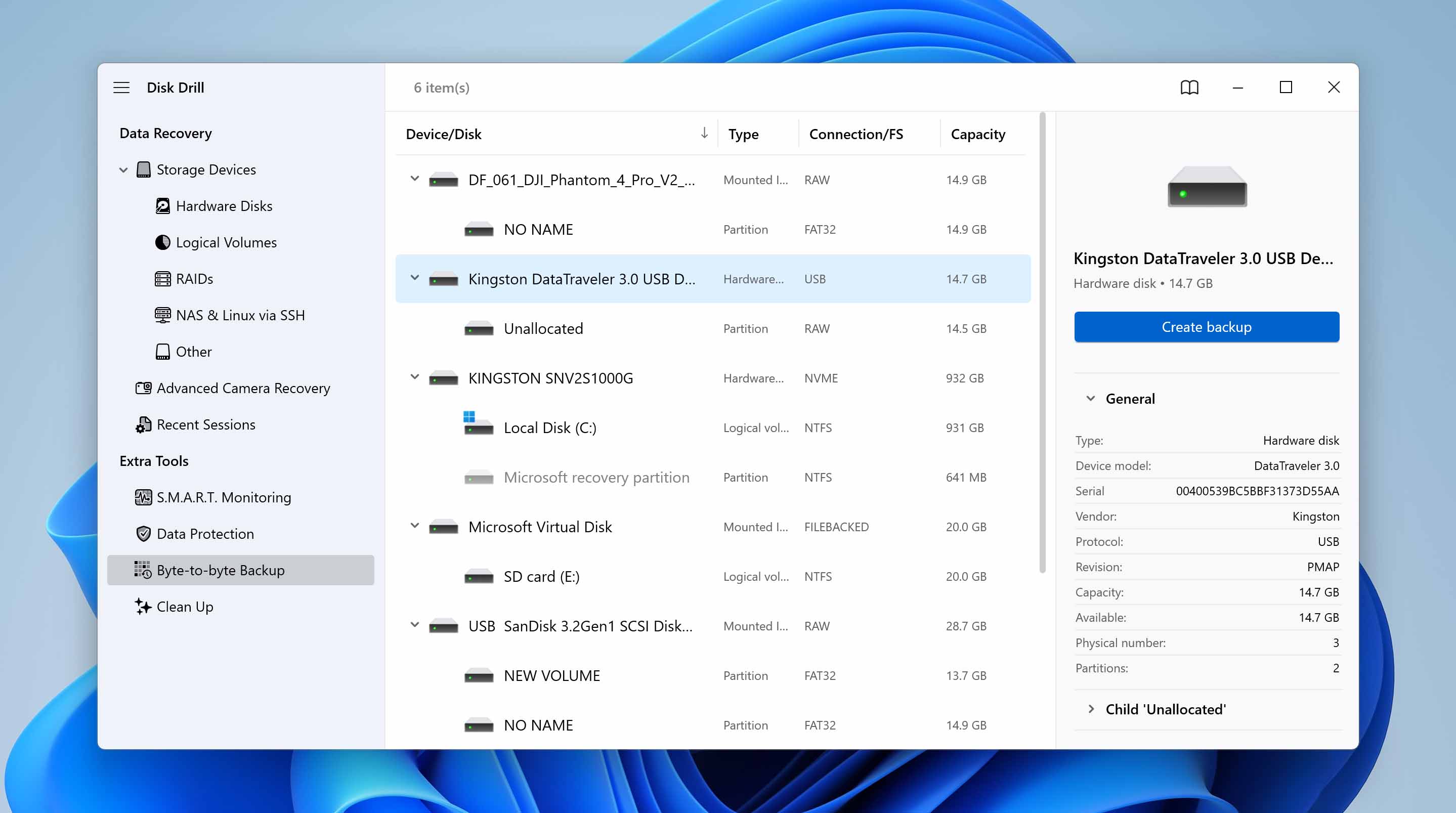Open the Clean Up tool
The height and width of the screenshot is (813, 1456).
pos(185,607)
